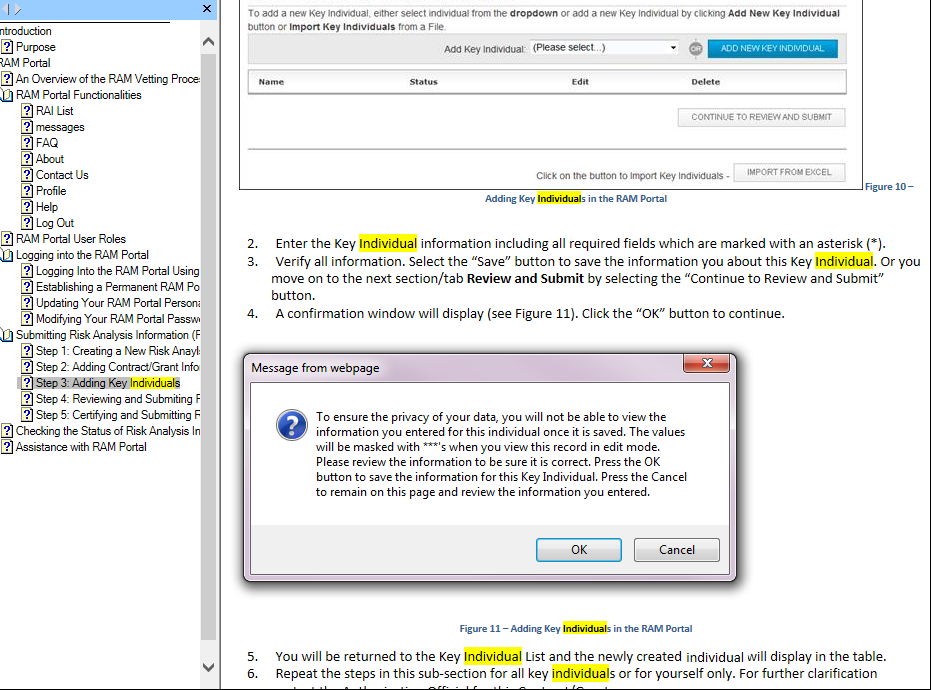This screenshot has width=933, height=690.
Task: Open An Overview of the RAM Vetting topic
Action: pos(107,79)
